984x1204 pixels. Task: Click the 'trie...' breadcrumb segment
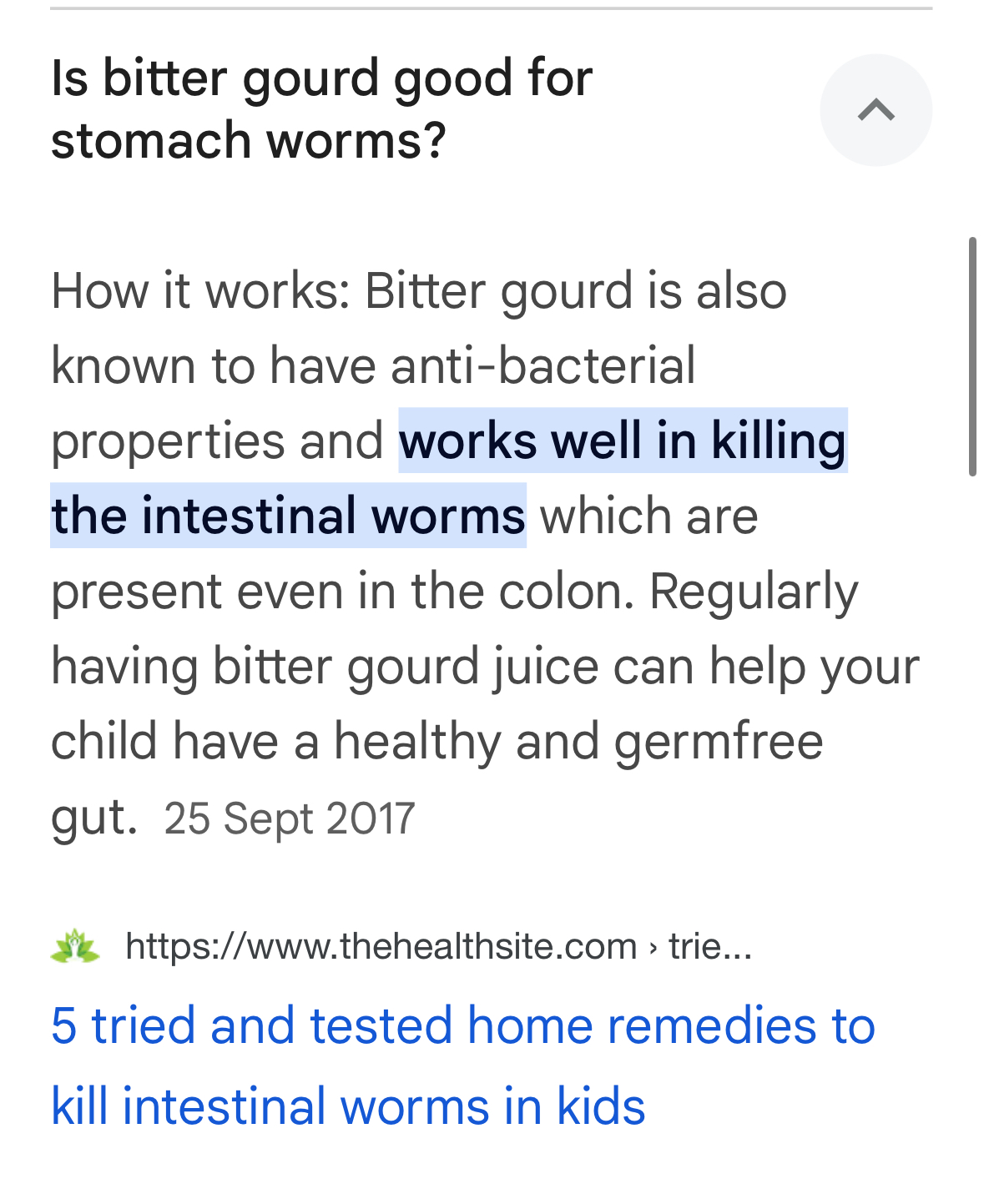point(710,946)
